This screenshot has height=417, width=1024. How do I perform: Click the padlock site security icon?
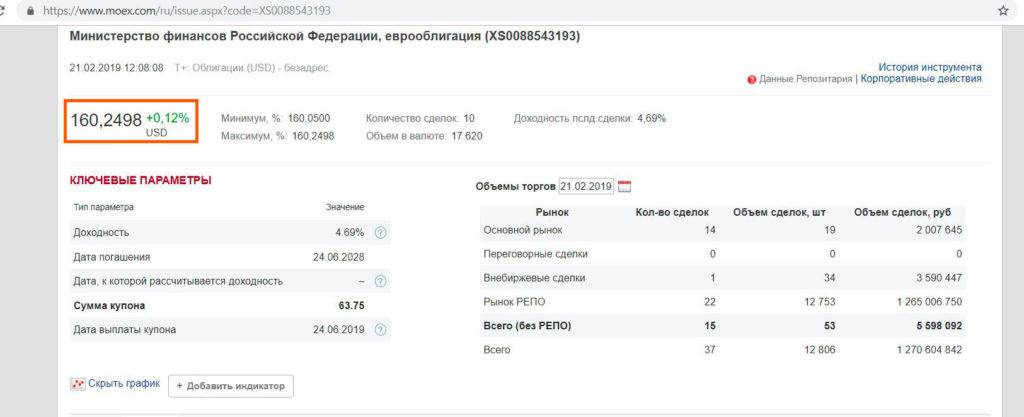pos(30,10)
